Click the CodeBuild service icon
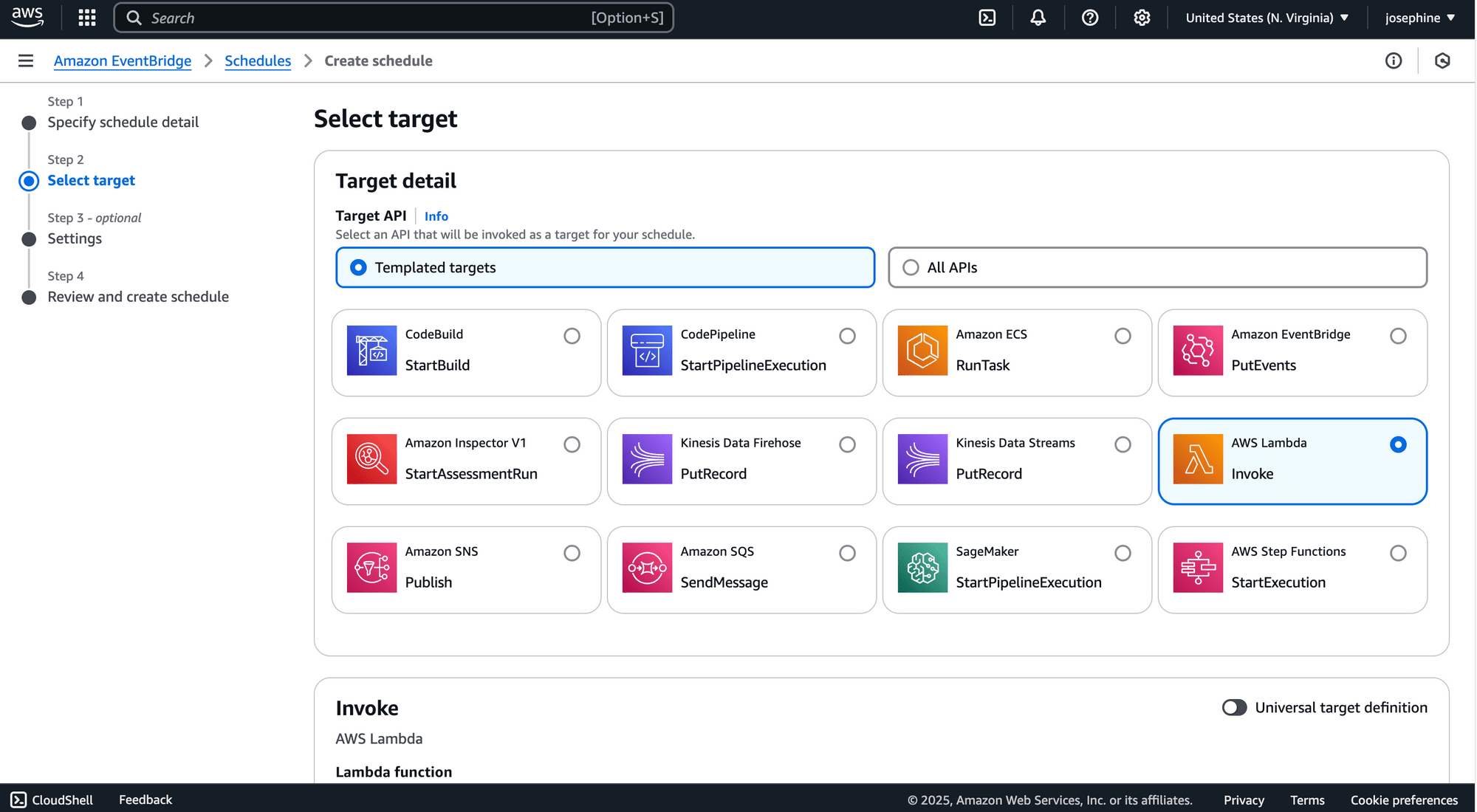This screenshot has width=1477, height=812. (x=371, y=351)
